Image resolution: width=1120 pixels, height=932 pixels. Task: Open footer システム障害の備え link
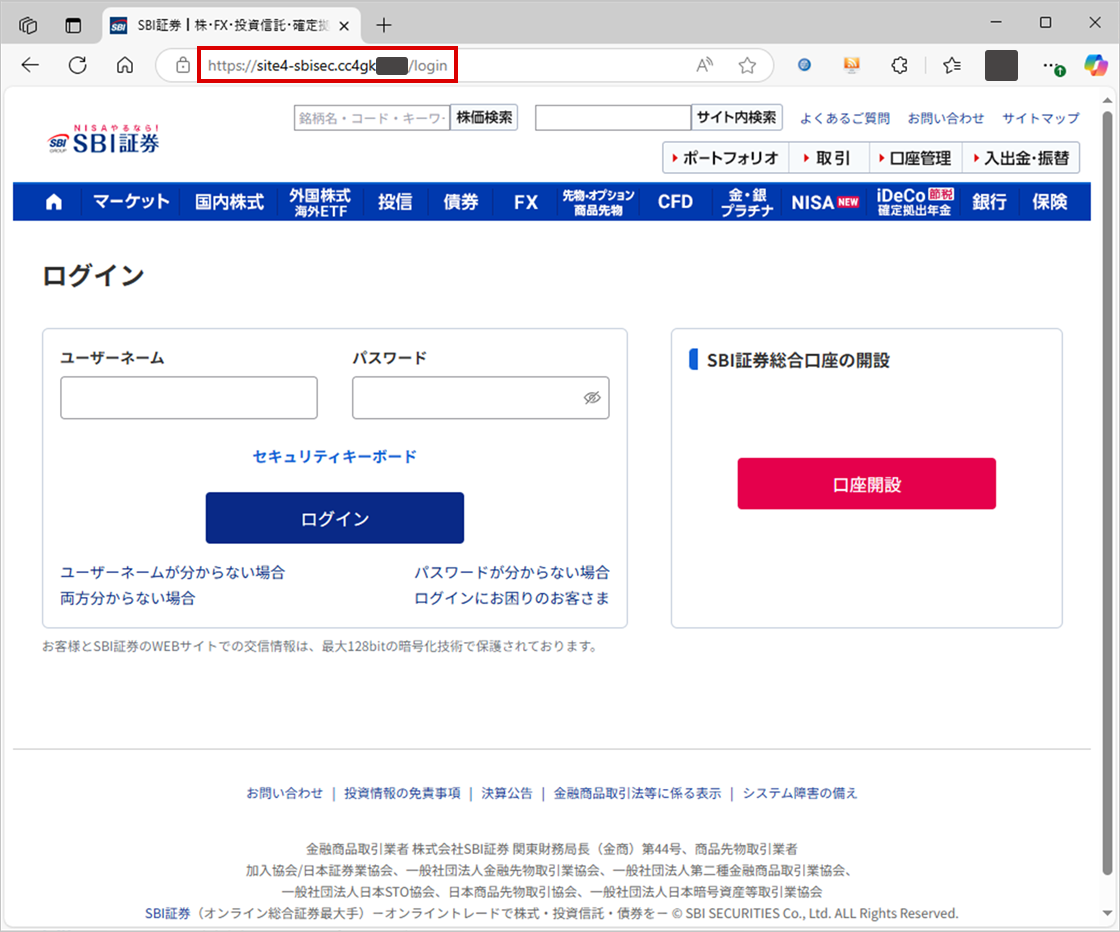800,793
